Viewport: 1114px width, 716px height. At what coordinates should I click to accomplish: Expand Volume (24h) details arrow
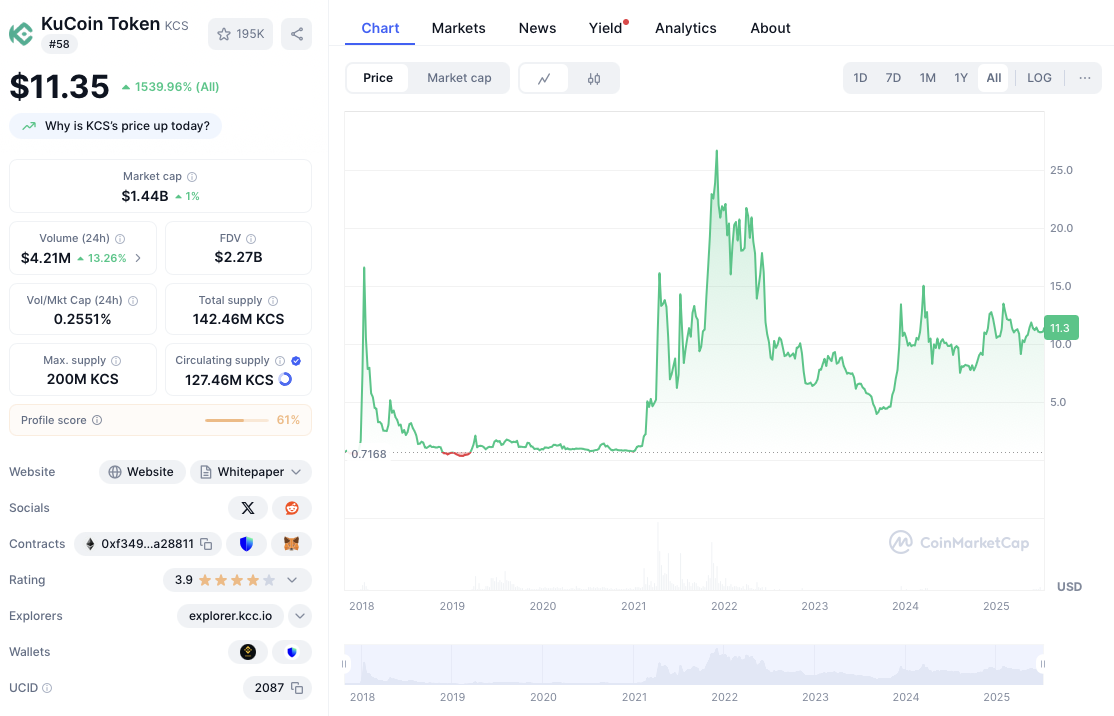point(138,258)
